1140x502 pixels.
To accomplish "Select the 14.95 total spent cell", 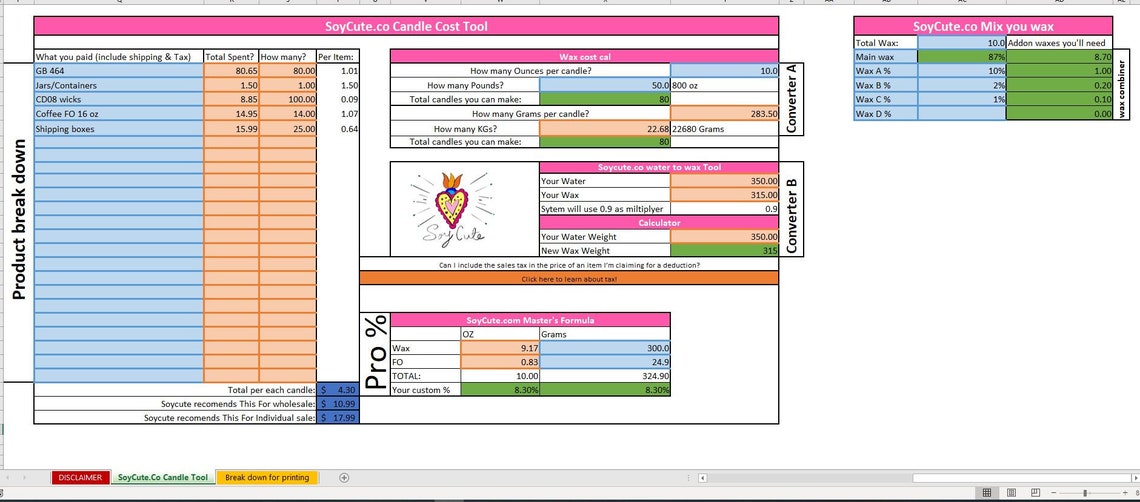I will point(231,113).
